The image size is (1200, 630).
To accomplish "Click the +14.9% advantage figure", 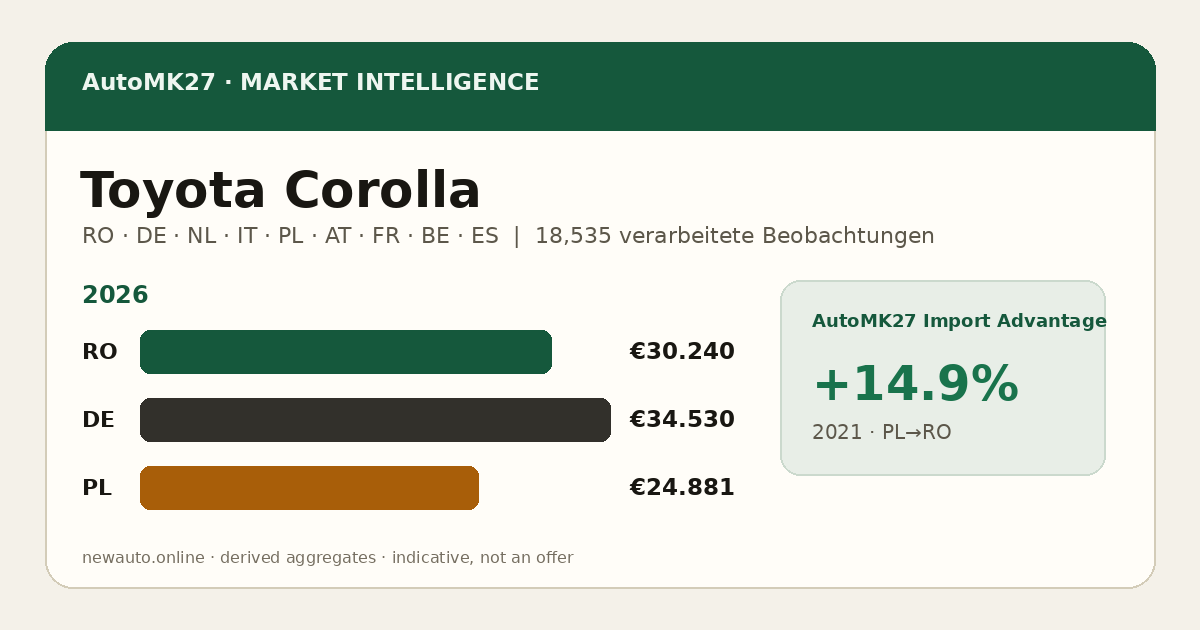I will point(915,385).
